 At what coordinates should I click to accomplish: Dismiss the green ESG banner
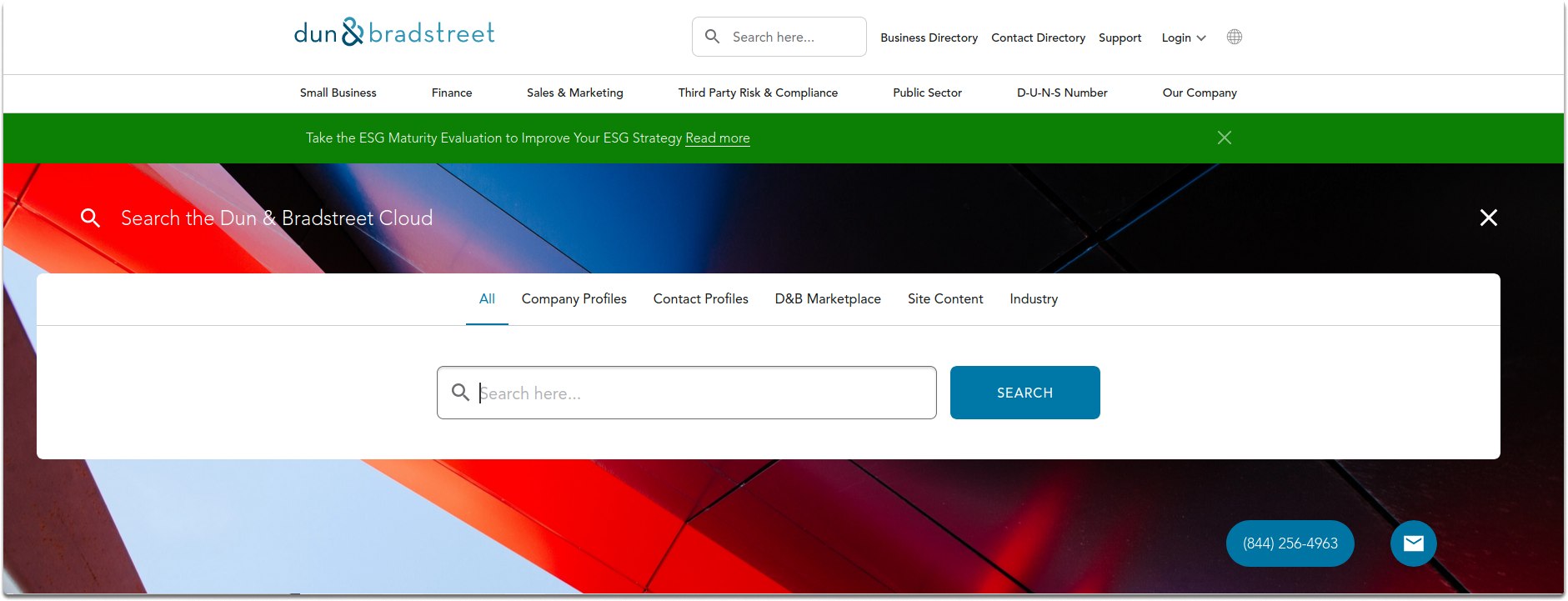tap(1225, 138)
